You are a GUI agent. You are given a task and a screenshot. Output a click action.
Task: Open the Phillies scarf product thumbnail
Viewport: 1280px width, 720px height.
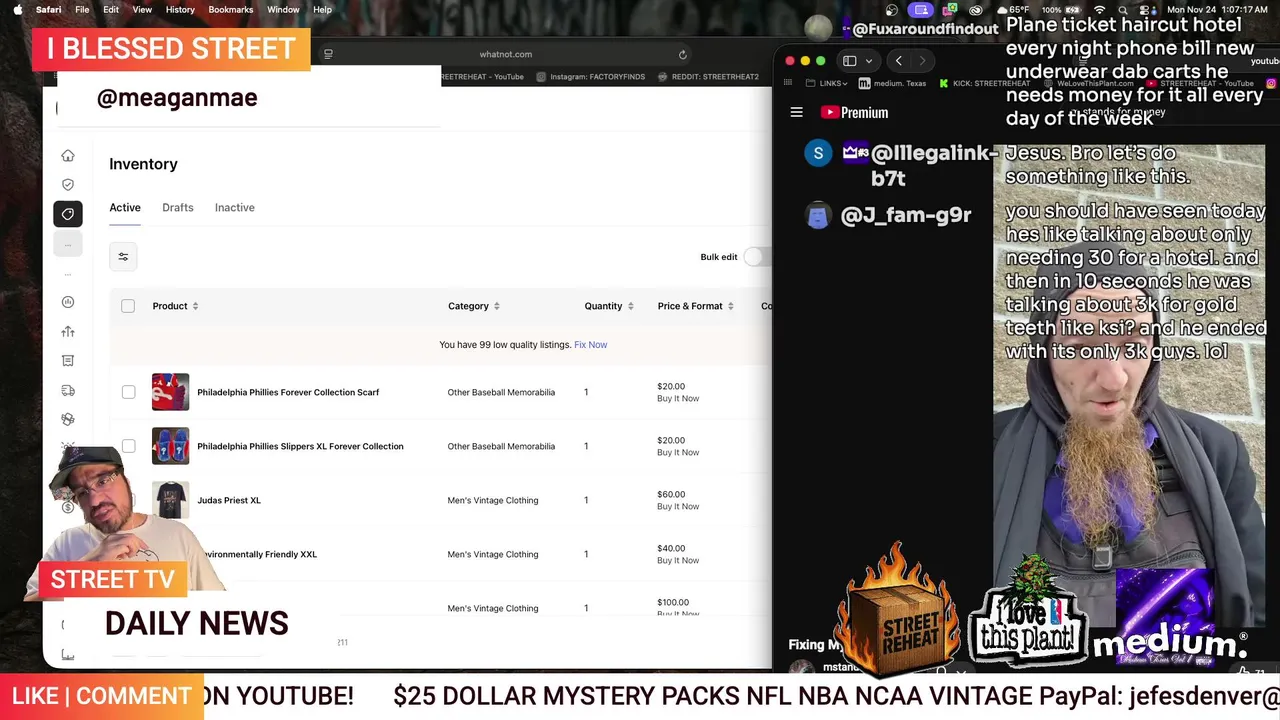(x=170, y=392)
